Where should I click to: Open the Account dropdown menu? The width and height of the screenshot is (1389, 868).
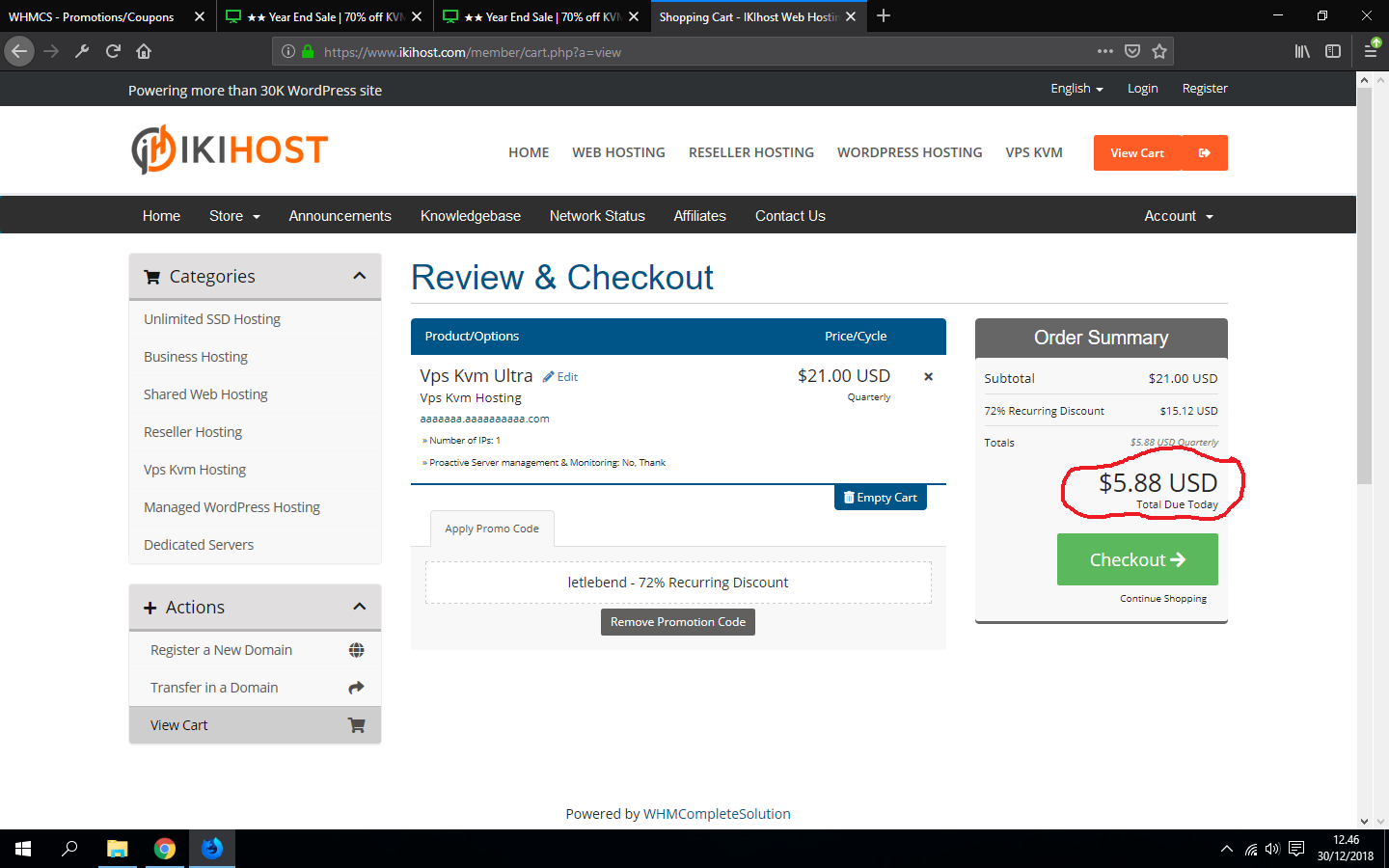1179,216
